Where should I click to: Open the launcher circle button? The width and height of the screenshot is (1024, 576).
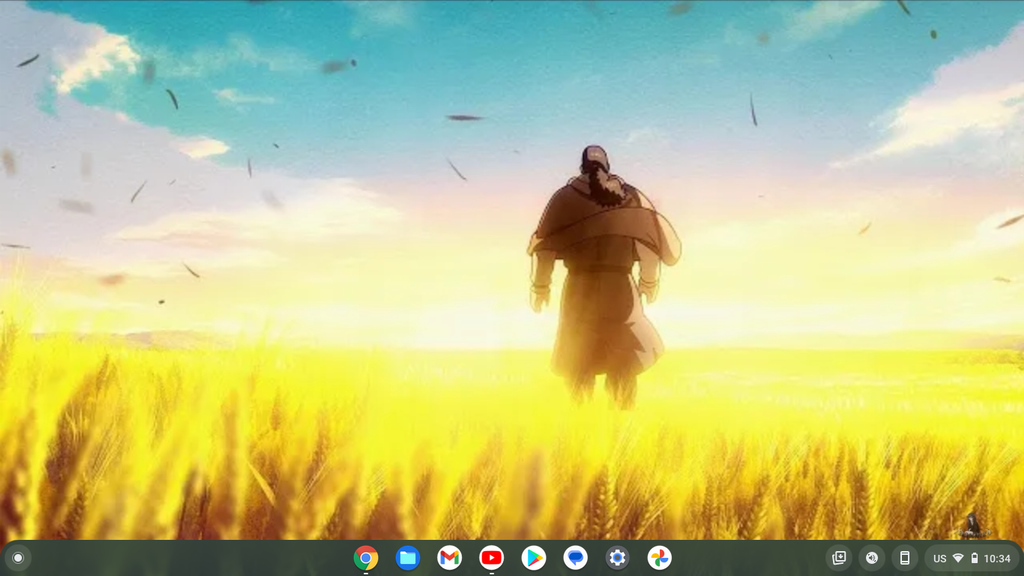[x=18, y=558]
